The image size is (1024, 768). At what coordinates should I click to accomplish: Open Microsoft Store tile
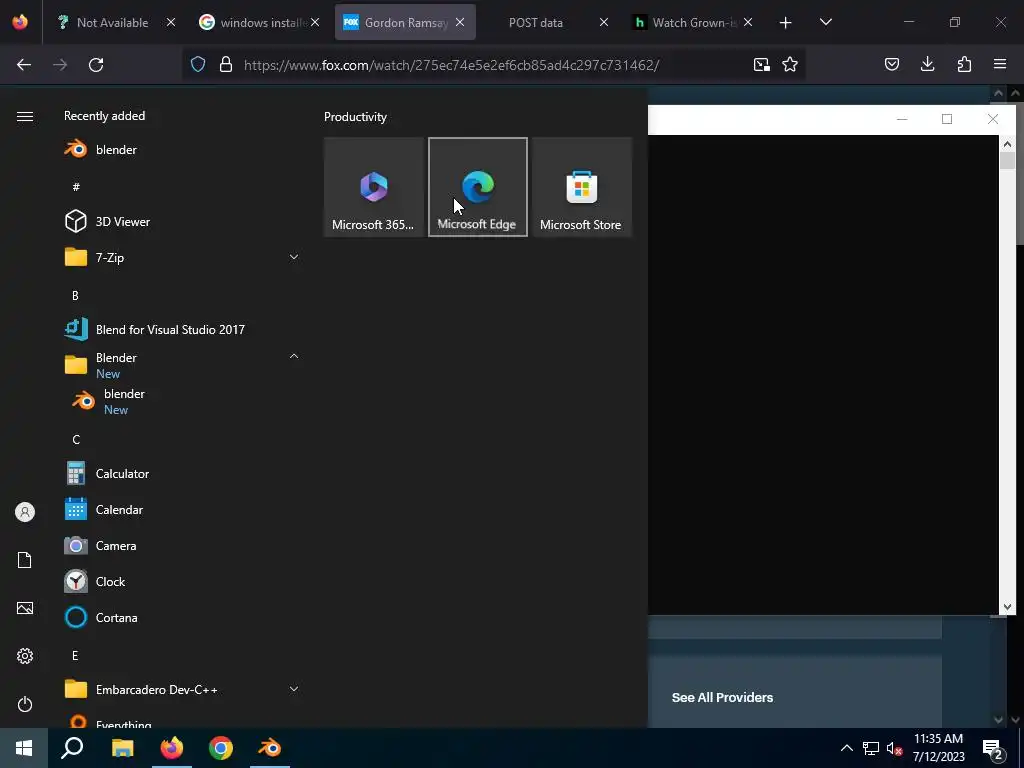coord(582,187)
